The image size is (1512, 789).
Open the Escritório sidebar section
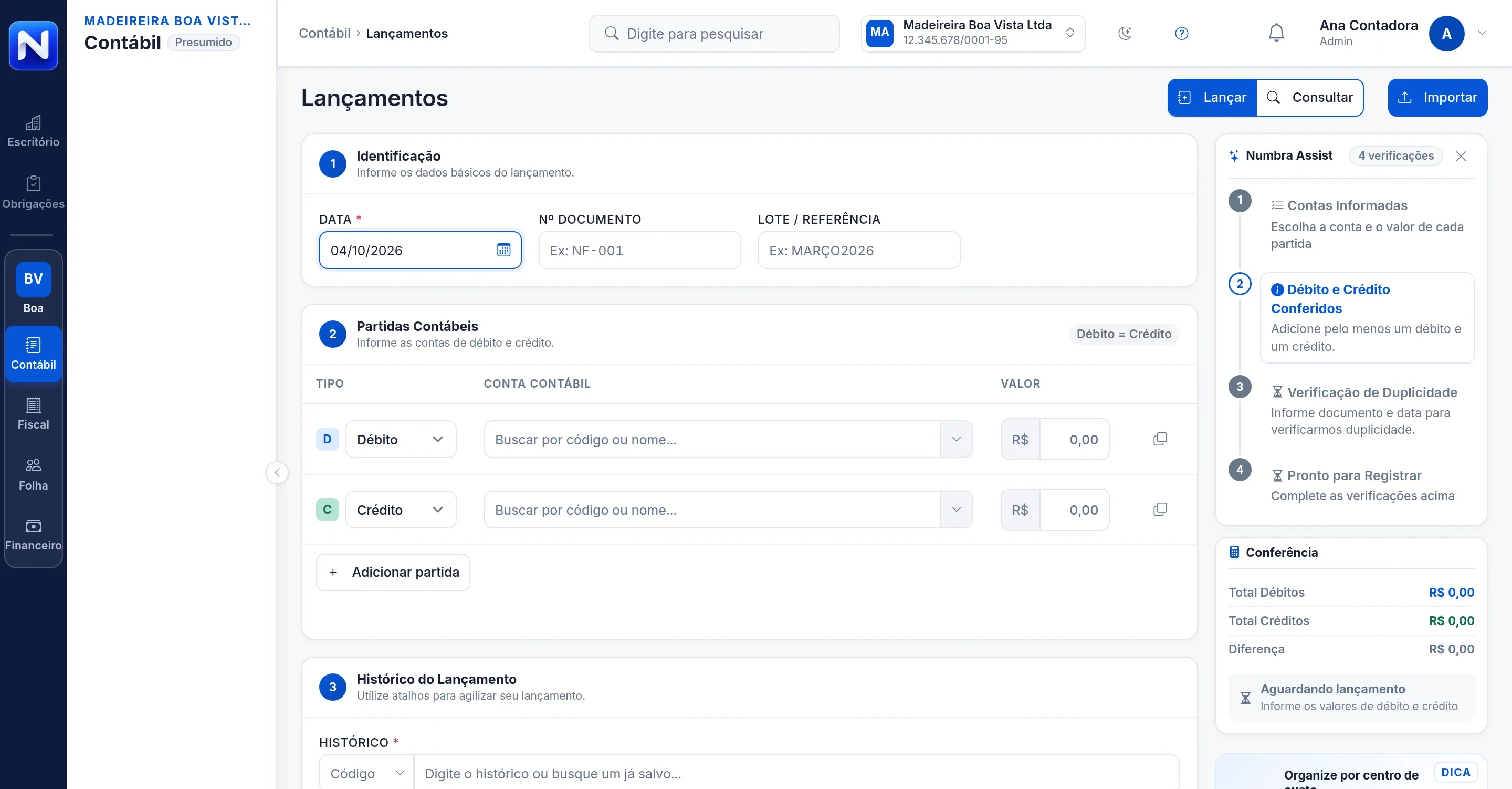click(34, 131)
